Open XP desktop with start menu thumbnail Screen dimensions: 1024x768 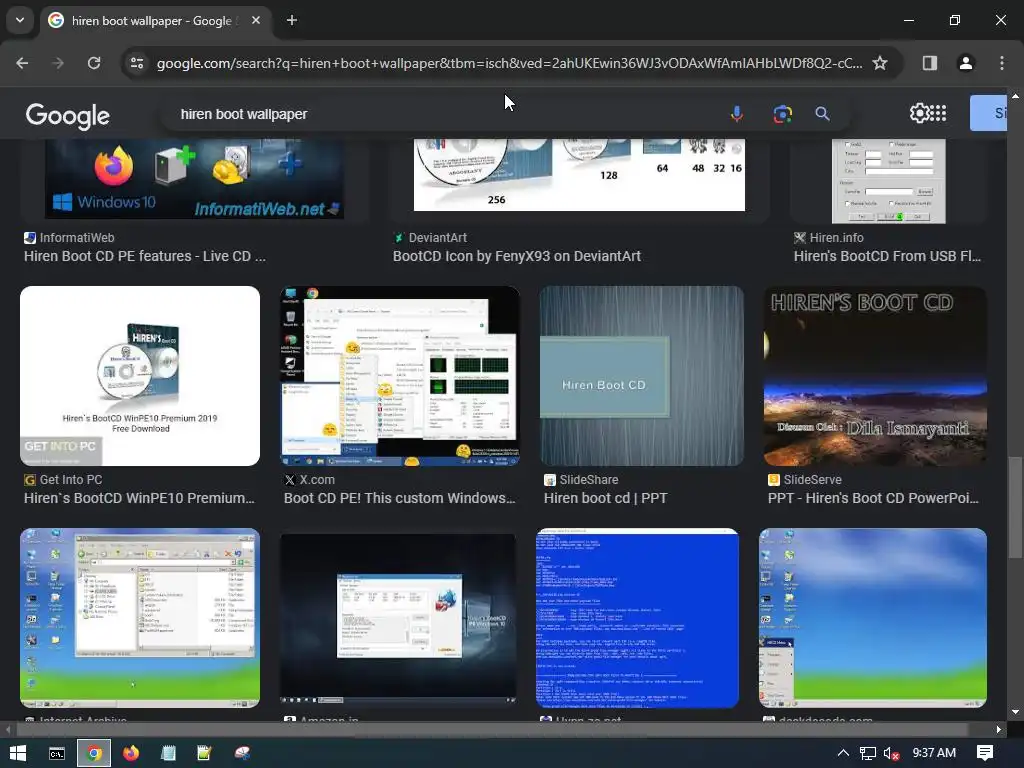tap(872, 618)
